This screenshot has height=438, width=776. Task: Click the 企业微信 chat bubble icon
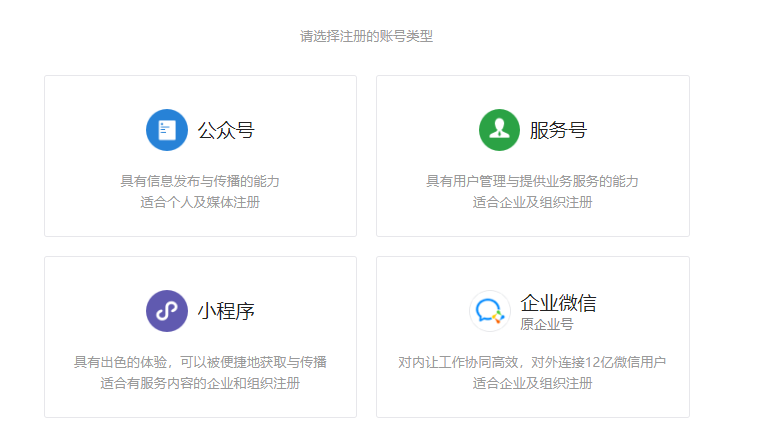[x=490, y=311]
